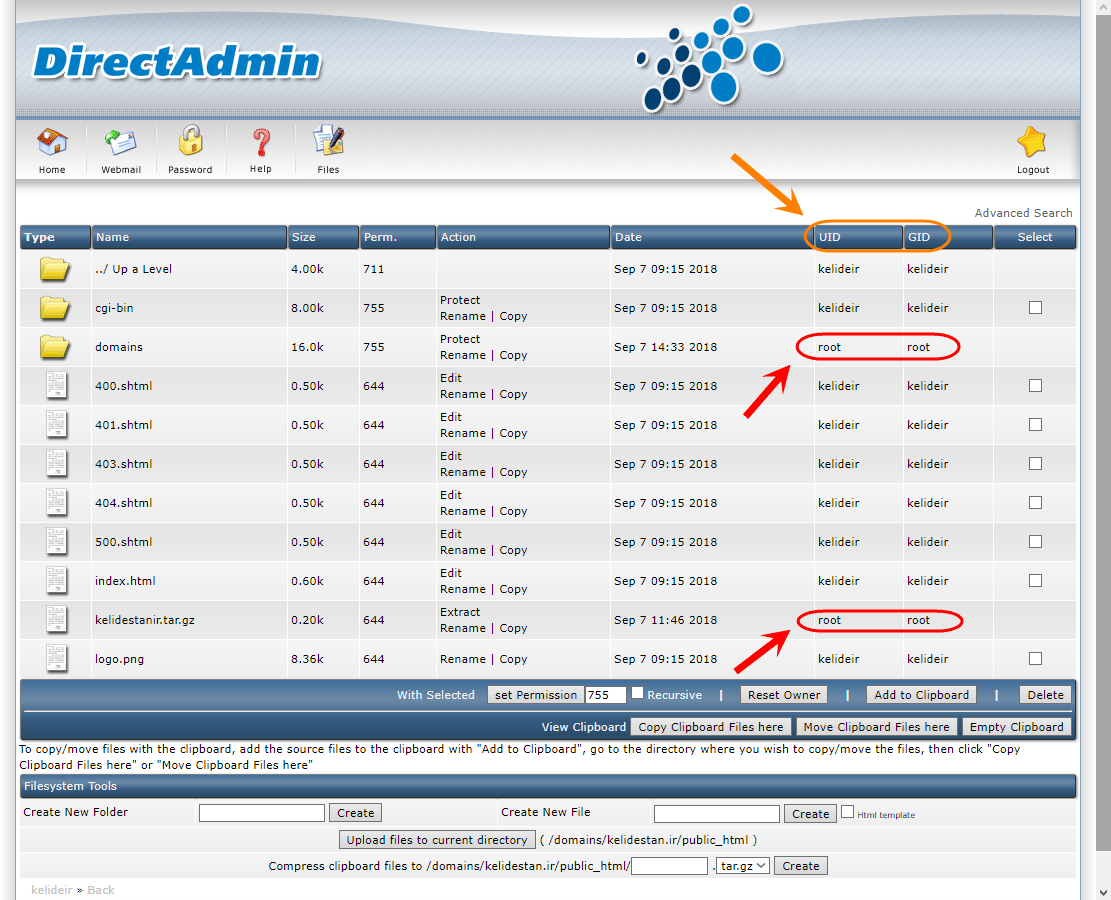Select the 400.shtml checkbox

pyautogui.click(x=1035, y=386)
